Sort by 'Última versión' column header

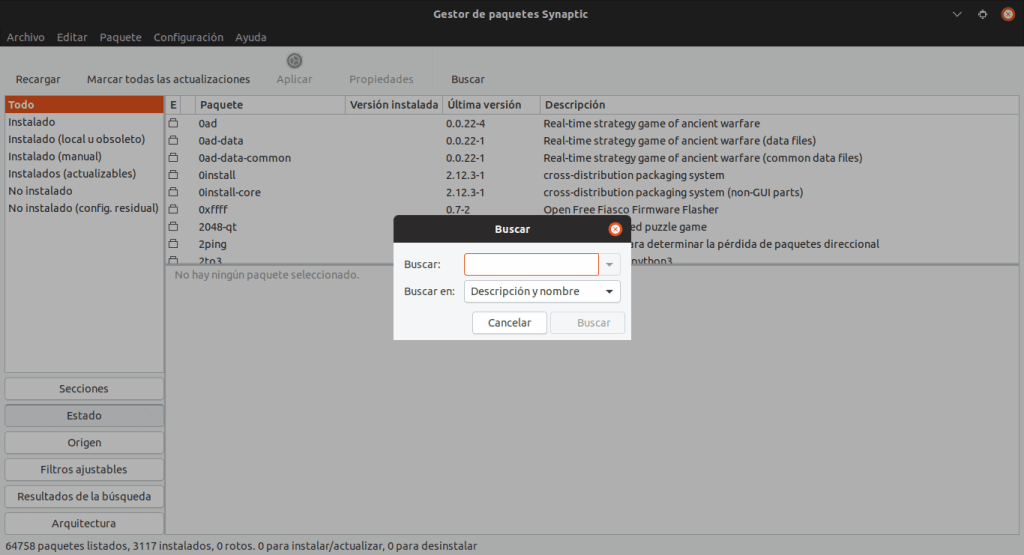point(491,104)
